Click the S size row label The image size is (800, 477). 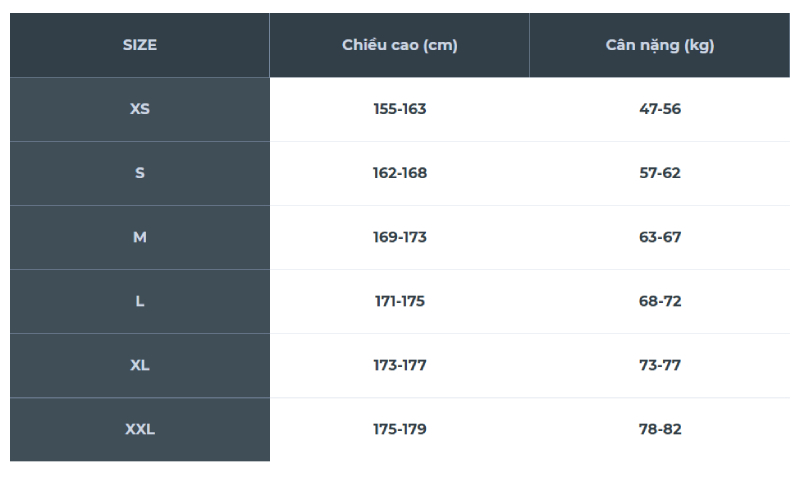(x=140, y=173)
